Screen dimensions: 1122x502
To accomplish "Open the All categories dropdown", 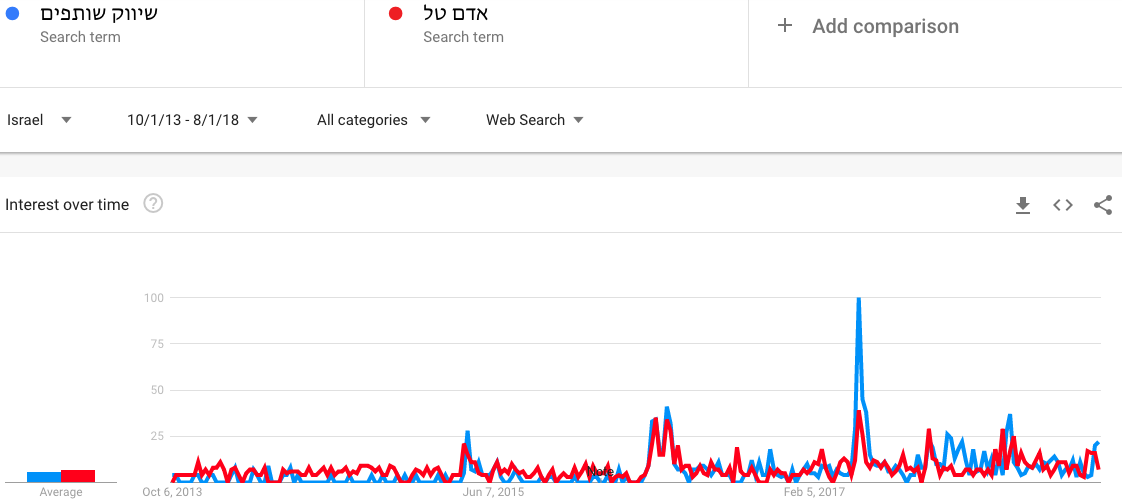I will 374,120.
